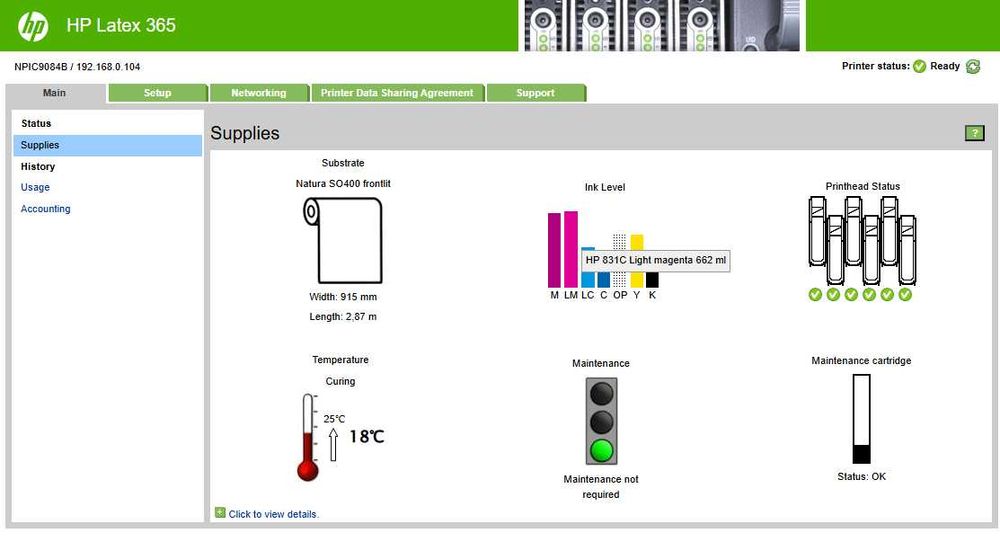Click the 'HP Latex 365' header title

pos(121,26)
